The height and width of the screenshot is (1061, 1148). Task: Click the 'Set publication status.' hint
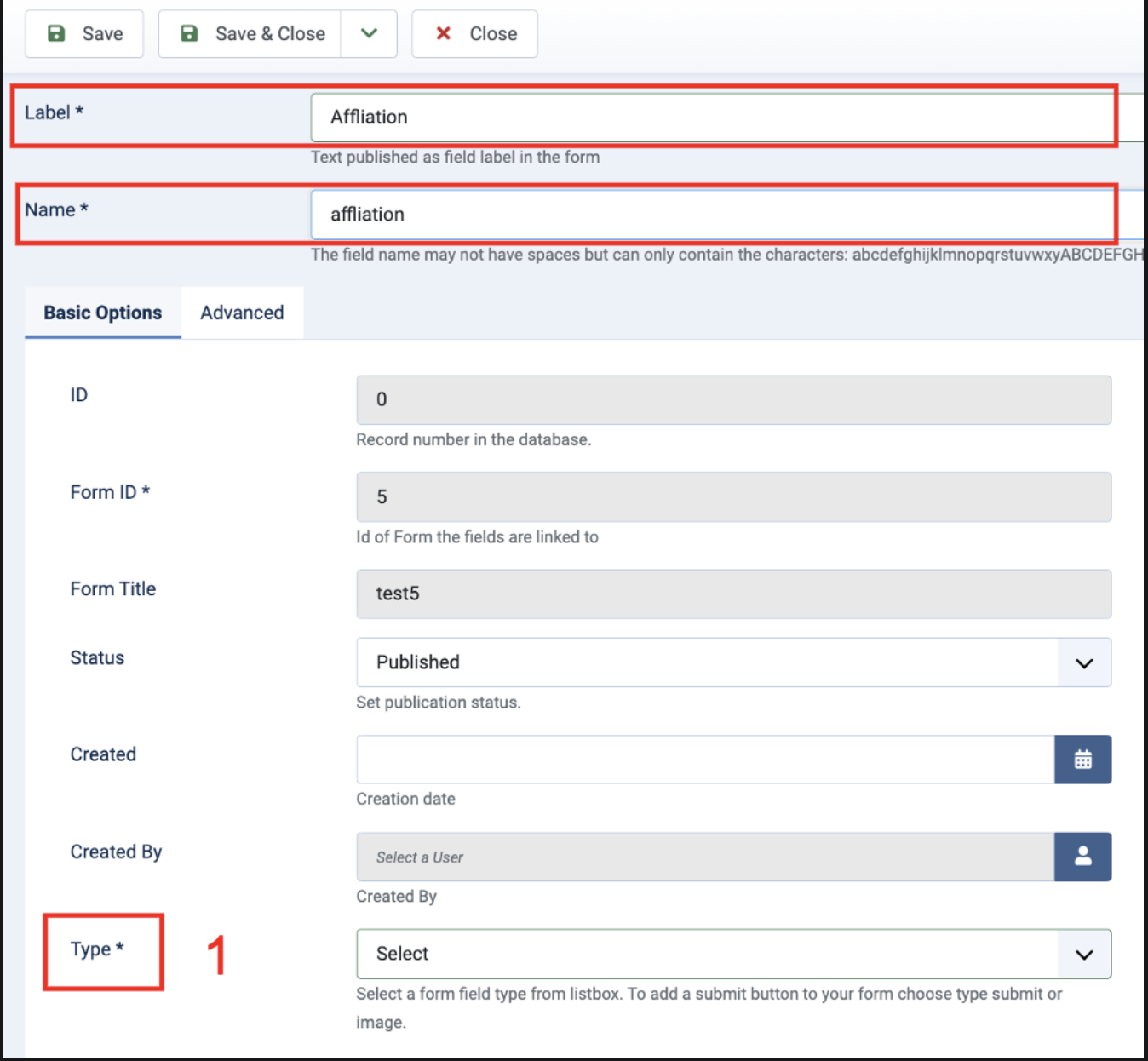pos(439,702)
